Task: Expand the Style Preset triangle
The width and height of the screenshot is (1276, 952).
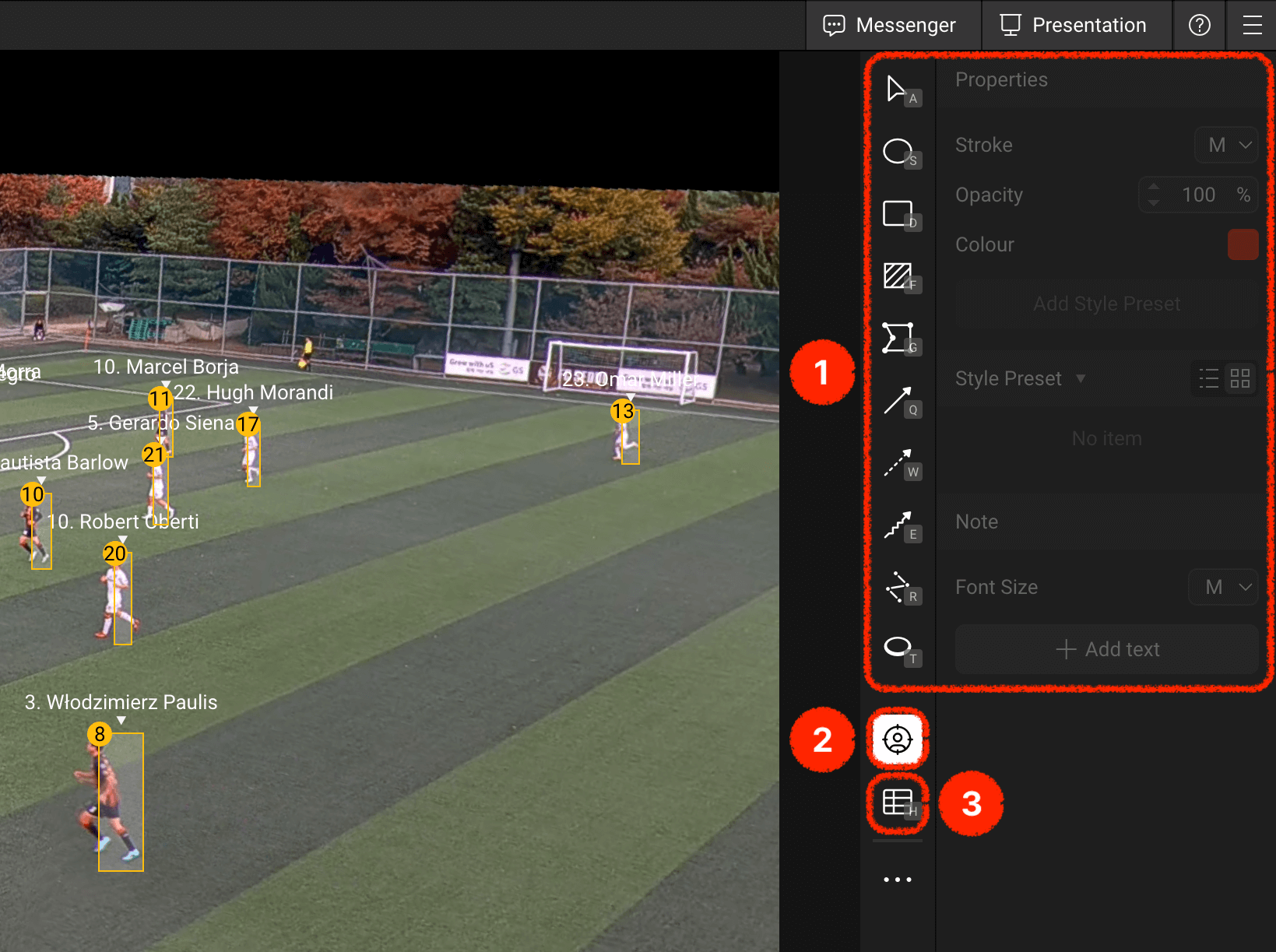Action: click(x=1081, y=378)
